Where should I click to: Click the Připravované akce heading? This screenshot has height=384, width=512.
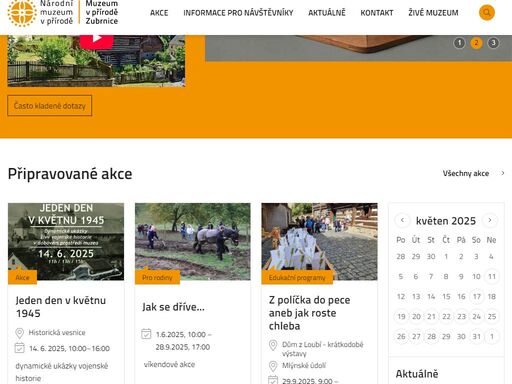(70, 174)
